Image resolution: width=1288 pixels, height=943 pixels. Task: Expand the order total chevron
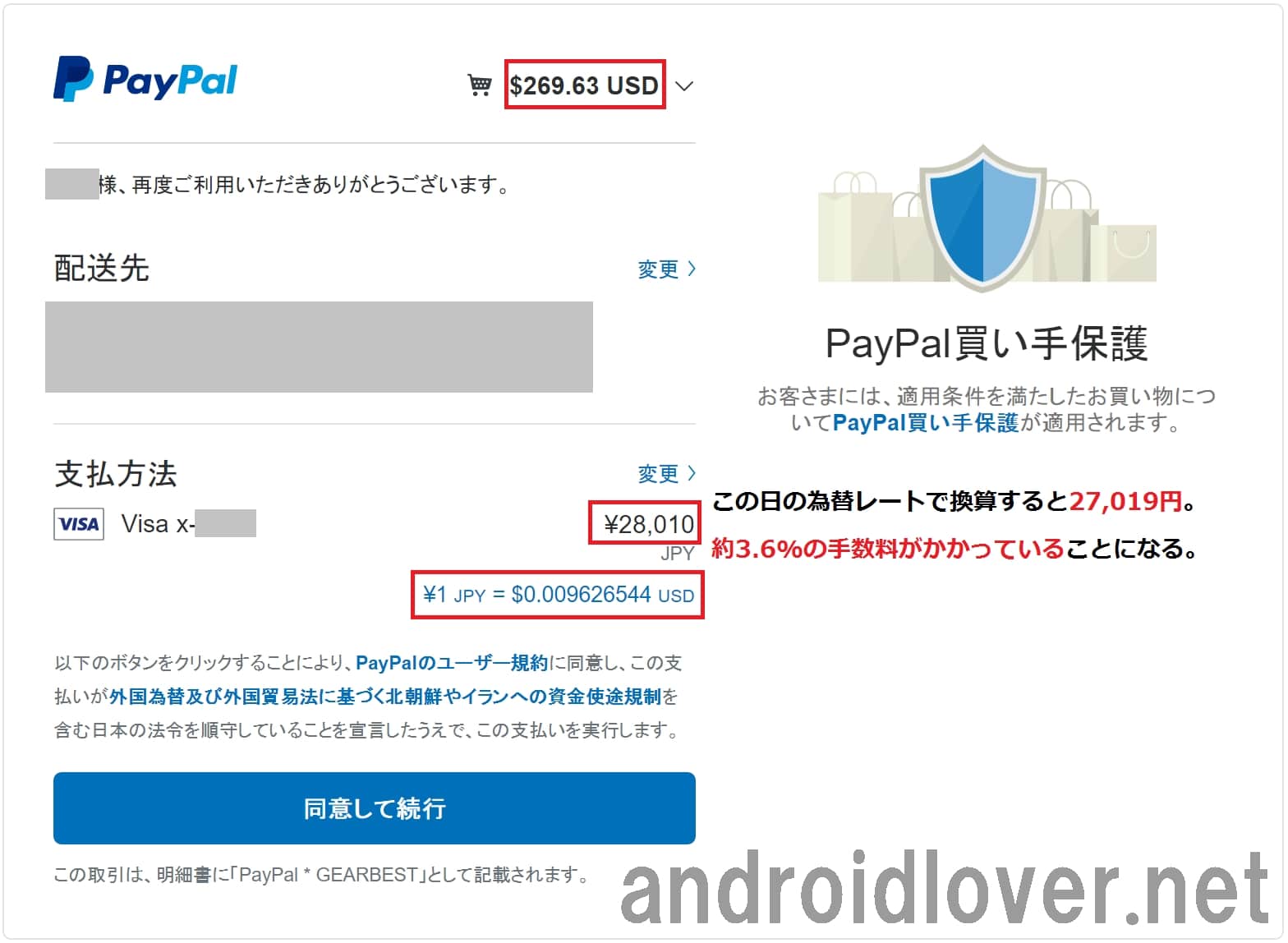pyautogui.click(x=683, y=85)
